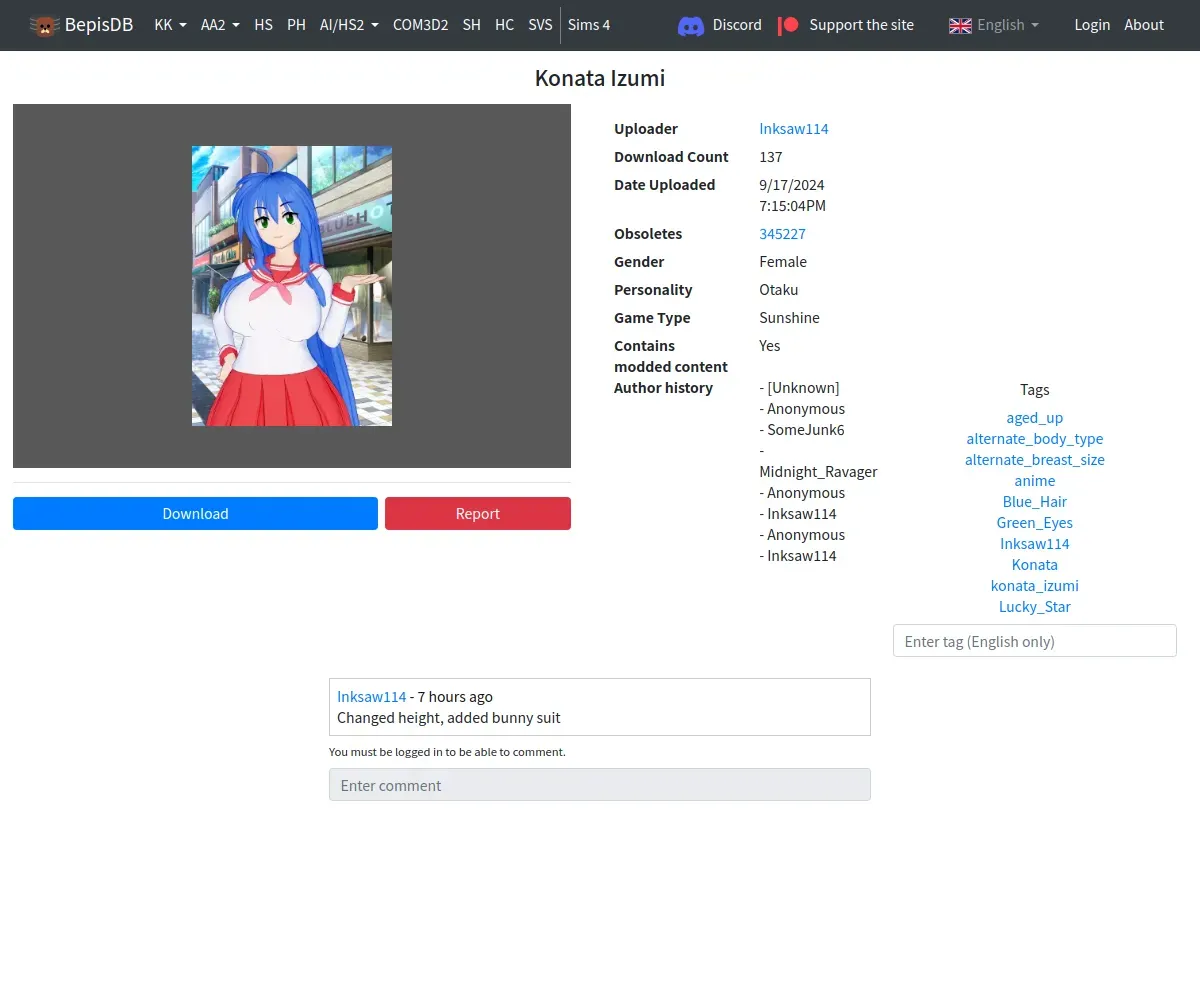Open uploader Inksaw114 profile link
This screenshot has height=1000, width=1200.
(x=794, y=129)
